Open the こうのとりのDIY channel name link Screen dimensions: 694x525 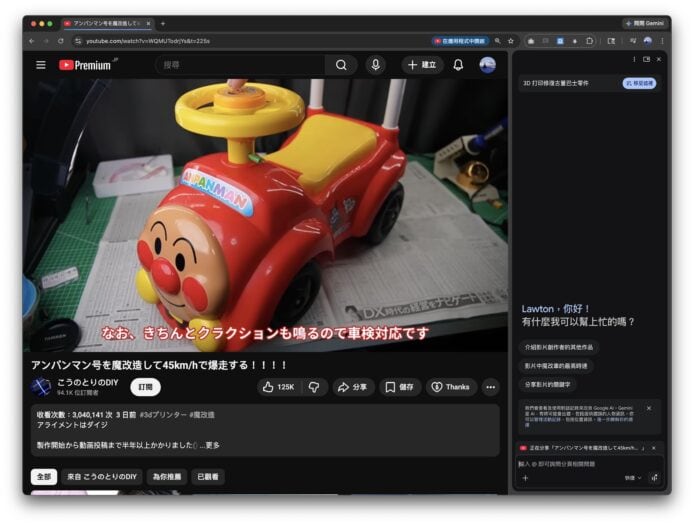pos(88,382)
